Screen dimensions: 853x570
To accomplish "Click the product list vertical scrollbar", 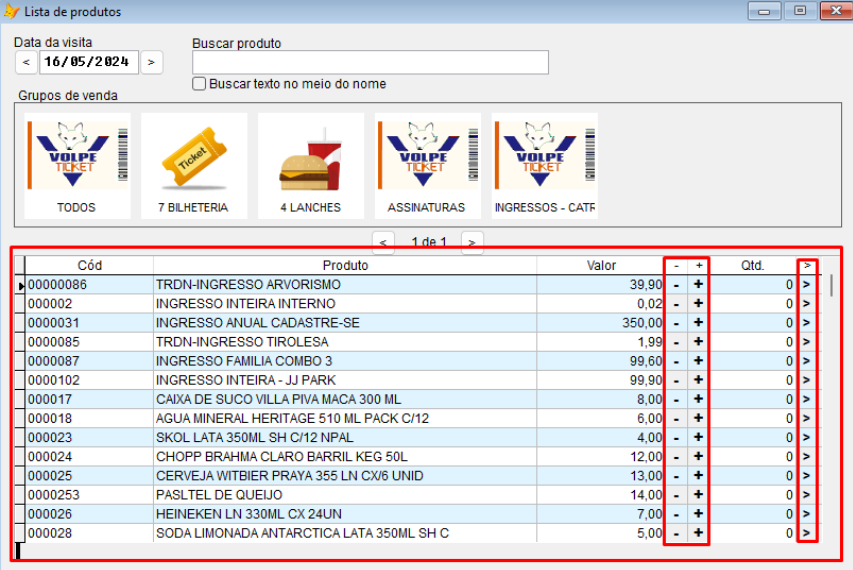I will pyautogui.click(x=831, y=400).
